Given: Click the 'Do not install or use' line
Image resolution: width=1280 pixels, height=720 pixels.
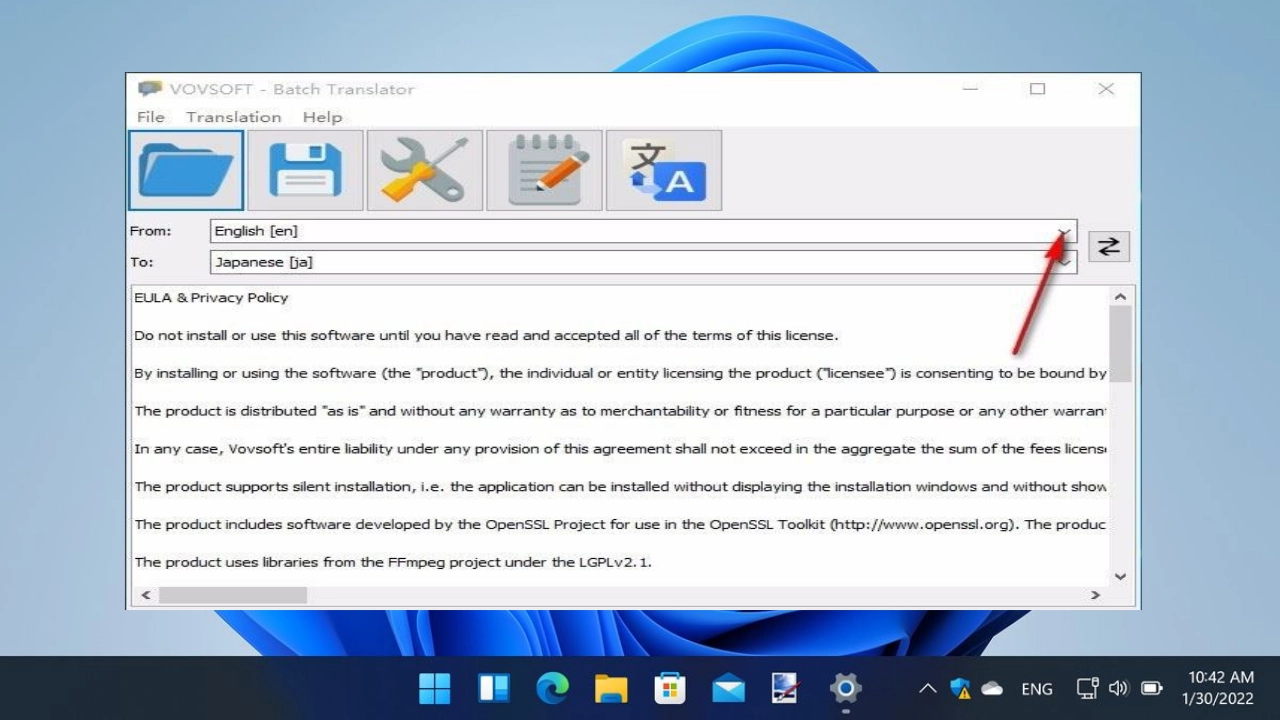Looking at the screenshot, I should tap(486, 336).
